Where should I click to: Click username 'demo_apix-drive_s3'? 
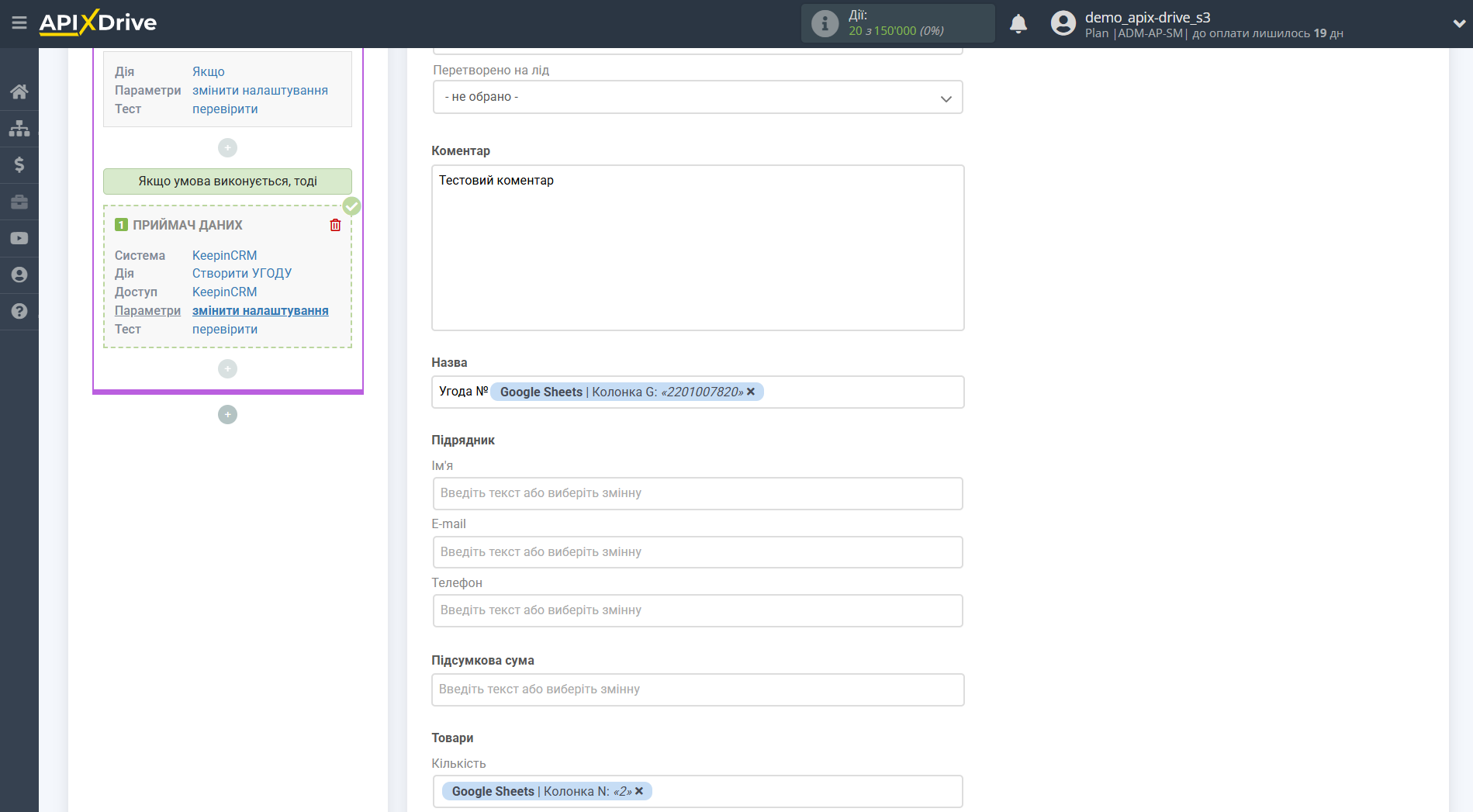1147,17
